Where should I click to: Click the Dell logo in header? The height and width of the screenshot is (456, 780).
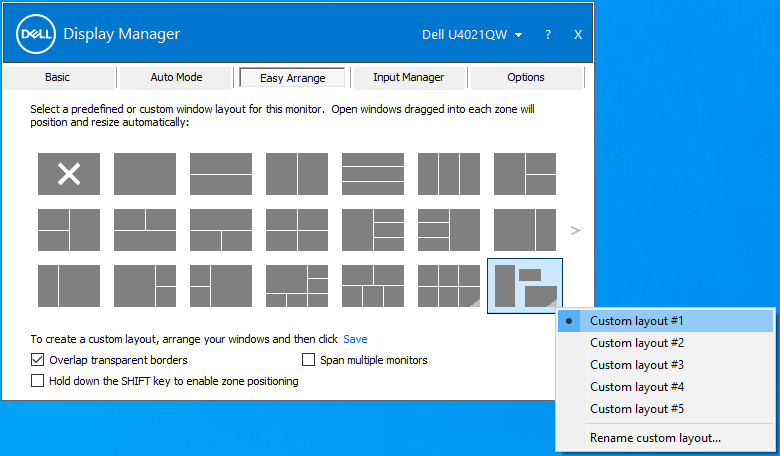(x=36, y=35)
